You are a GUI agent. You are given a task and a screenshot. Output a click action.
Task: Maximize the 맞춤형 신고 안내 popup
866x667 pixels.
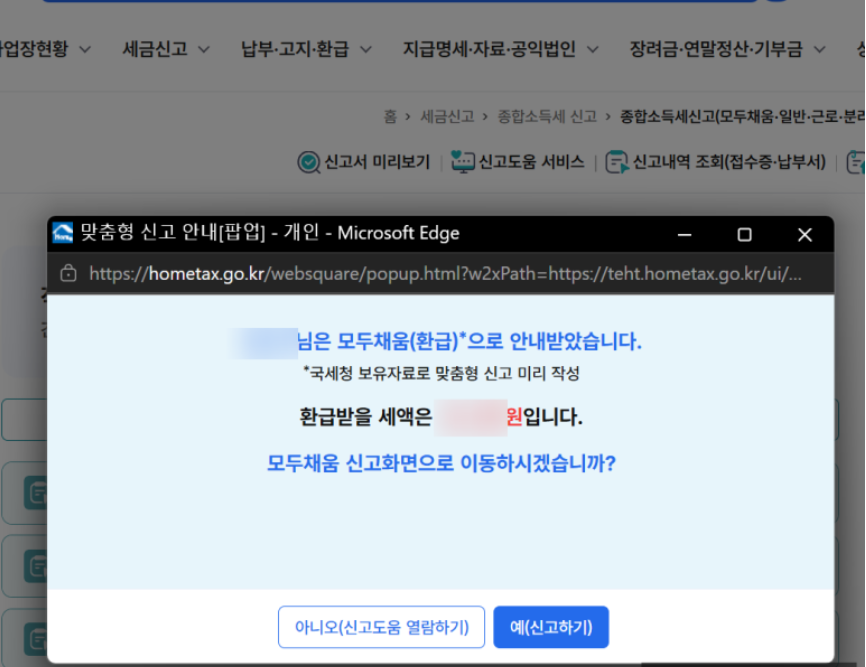[x=744, y=235]
